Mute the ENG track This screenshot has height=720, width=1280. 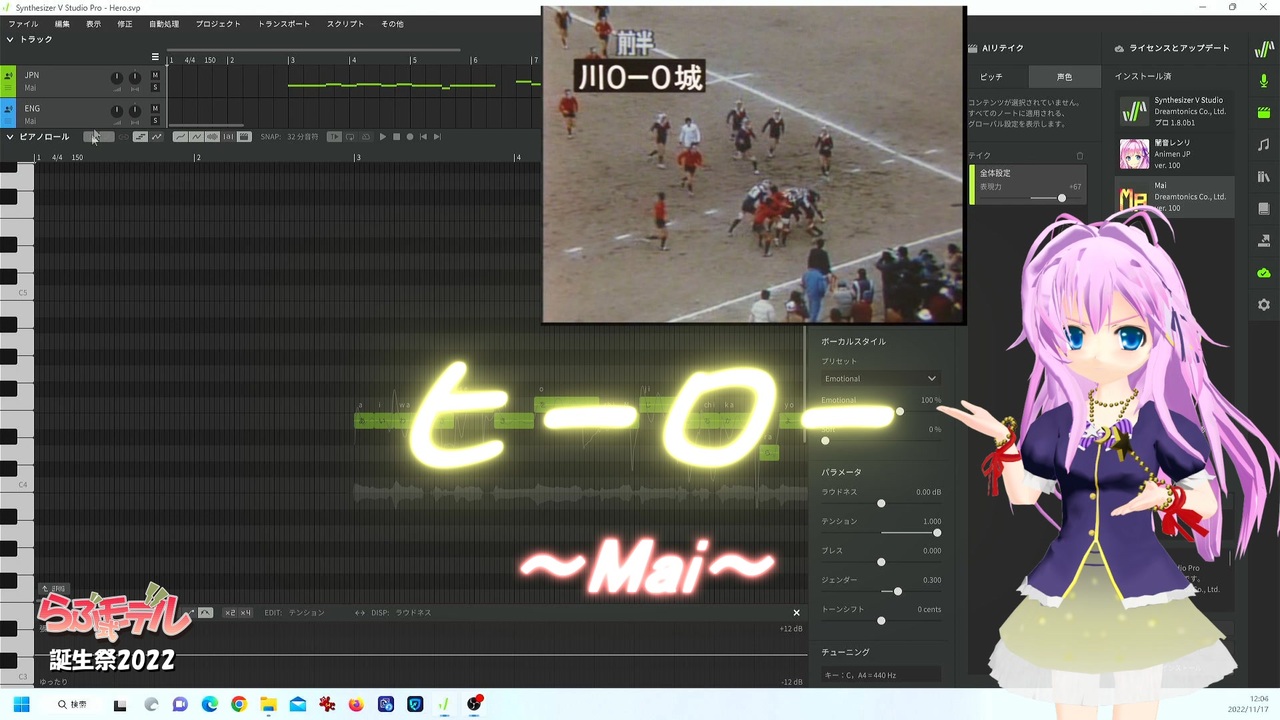coord(155,109)
